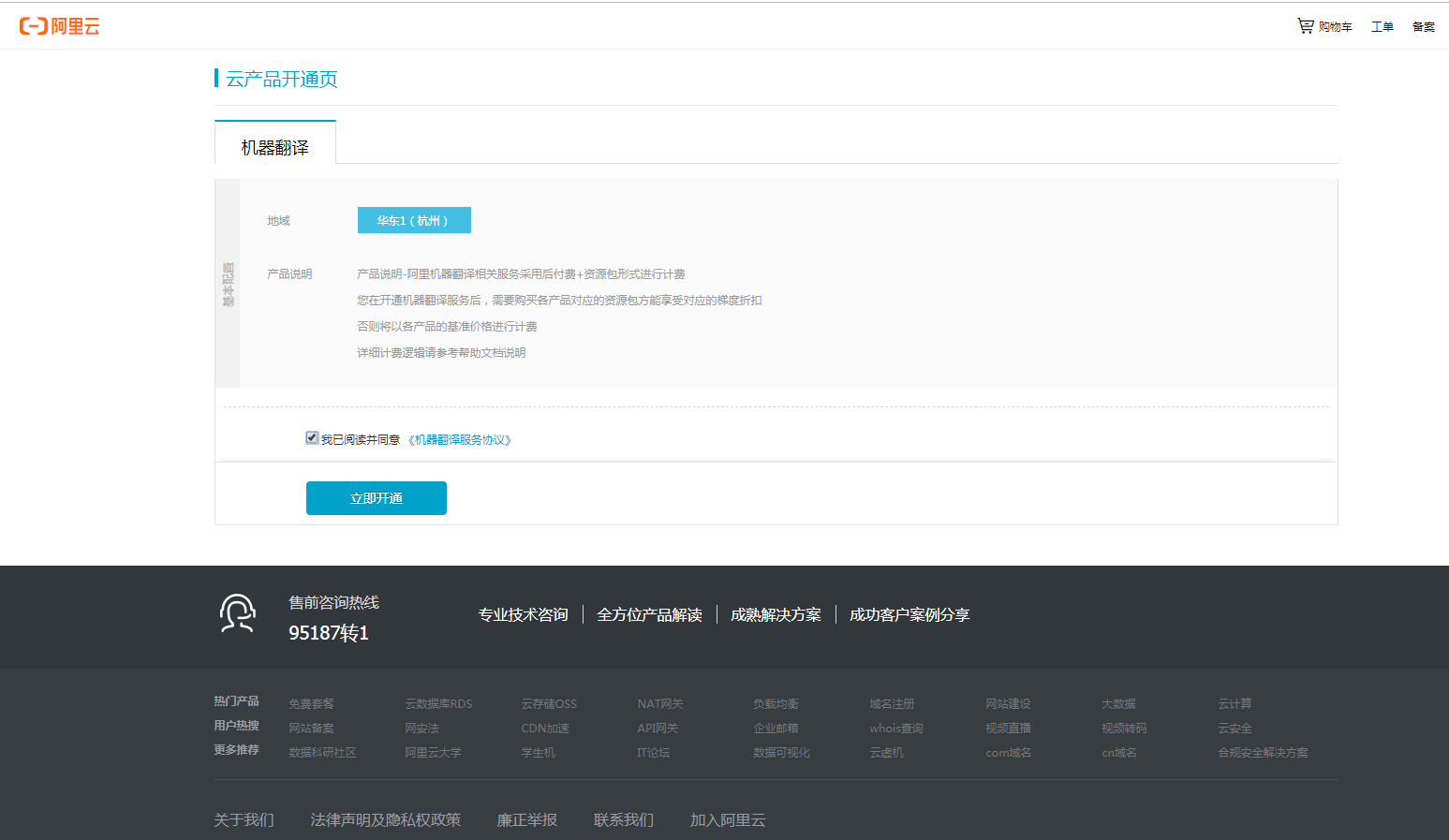
Task: Click the 详细计费逻辑请参考帮助文档说明 text line
Action: coord(441,352)
